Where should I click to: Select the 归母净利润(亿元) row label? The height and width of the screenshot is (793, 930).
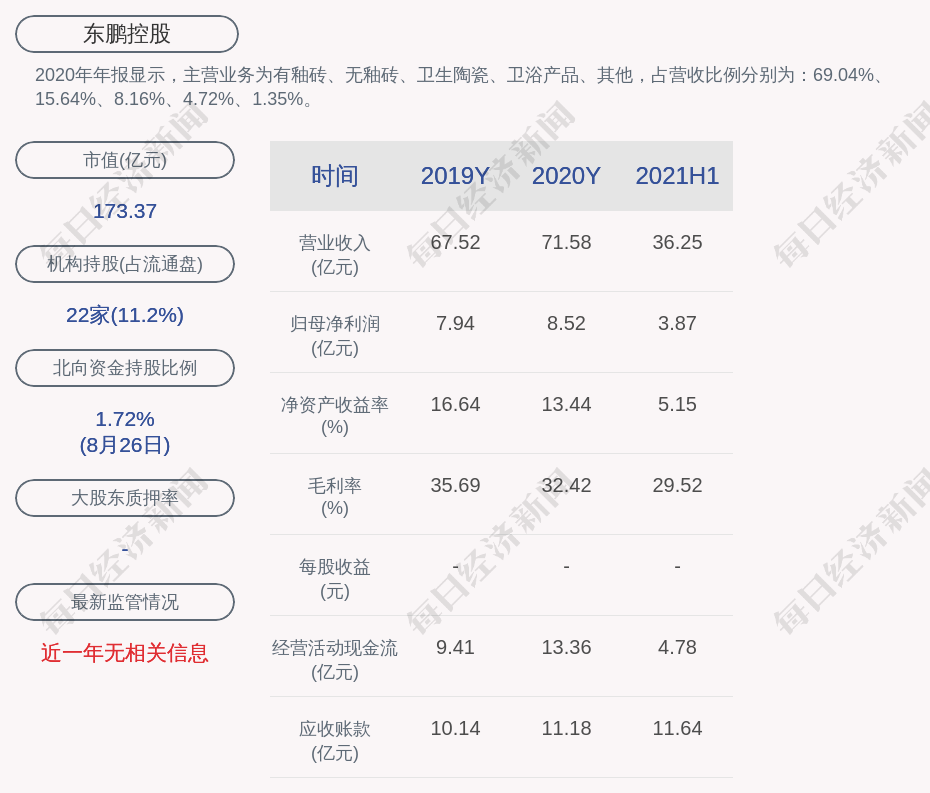point(335,336)
